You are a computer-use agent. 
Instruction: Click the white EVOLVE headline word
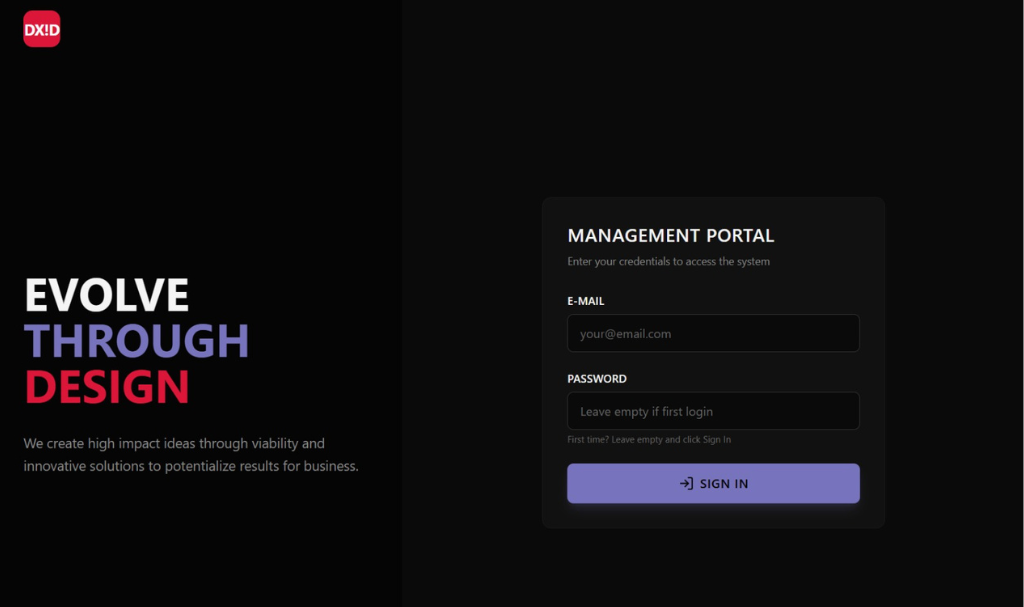click(107, 296)
